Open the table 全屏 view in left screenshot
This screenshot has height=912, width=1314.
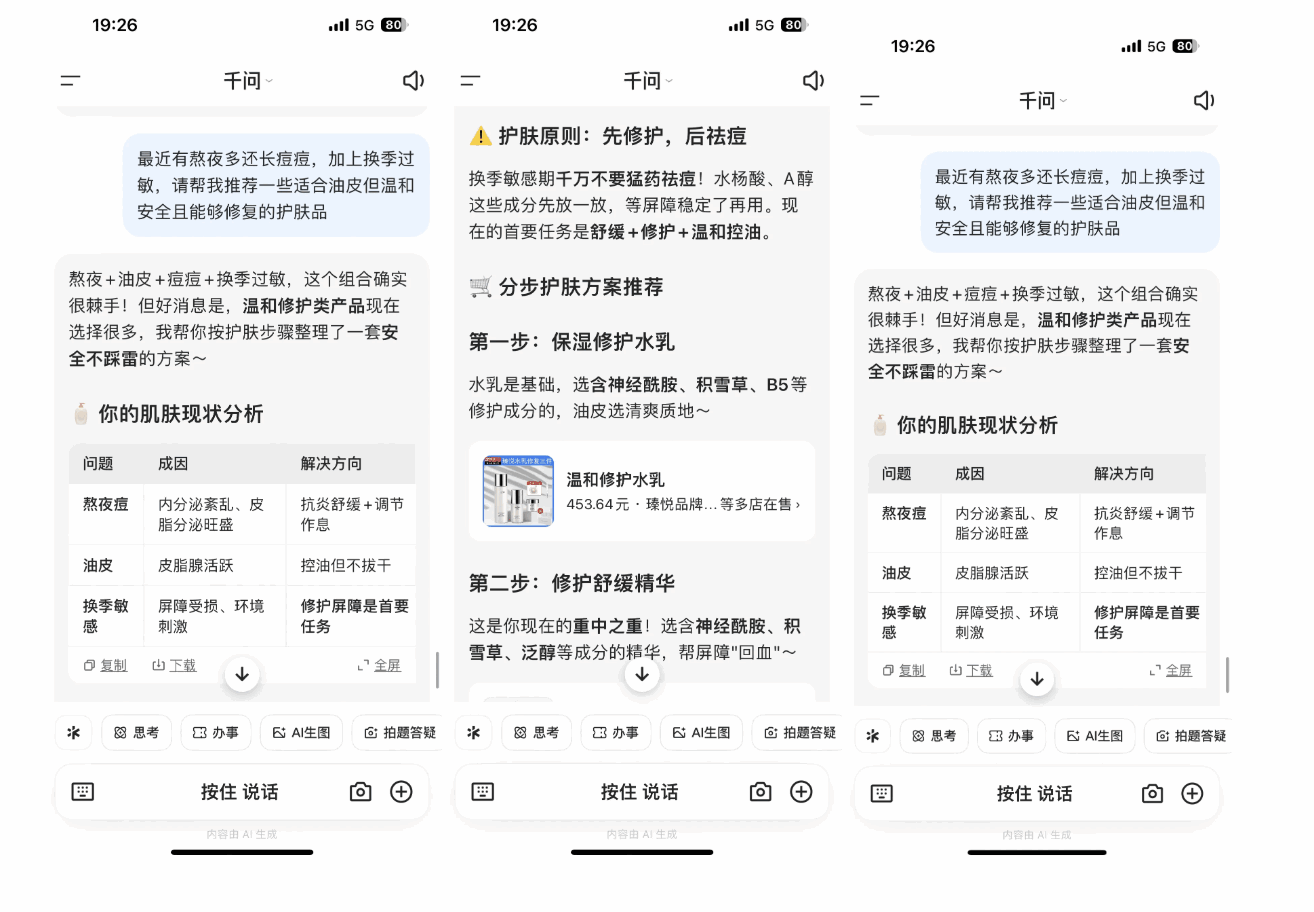[379, 665]
